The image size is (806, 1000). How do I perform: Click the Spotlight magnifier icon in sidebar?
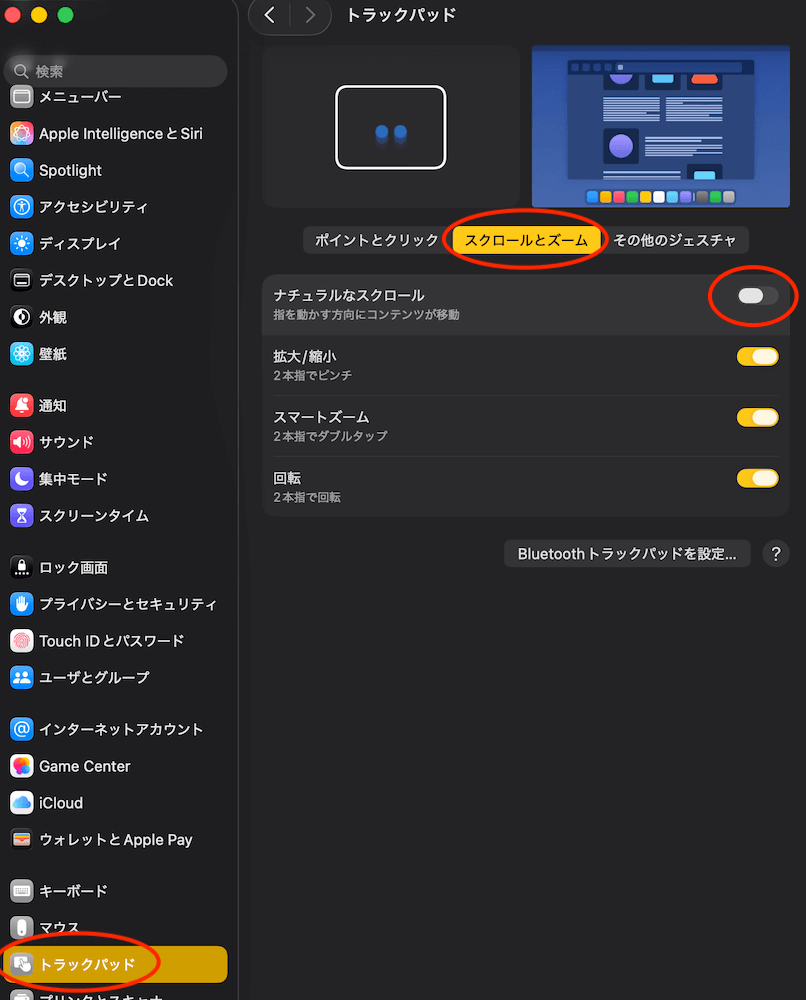22,170
